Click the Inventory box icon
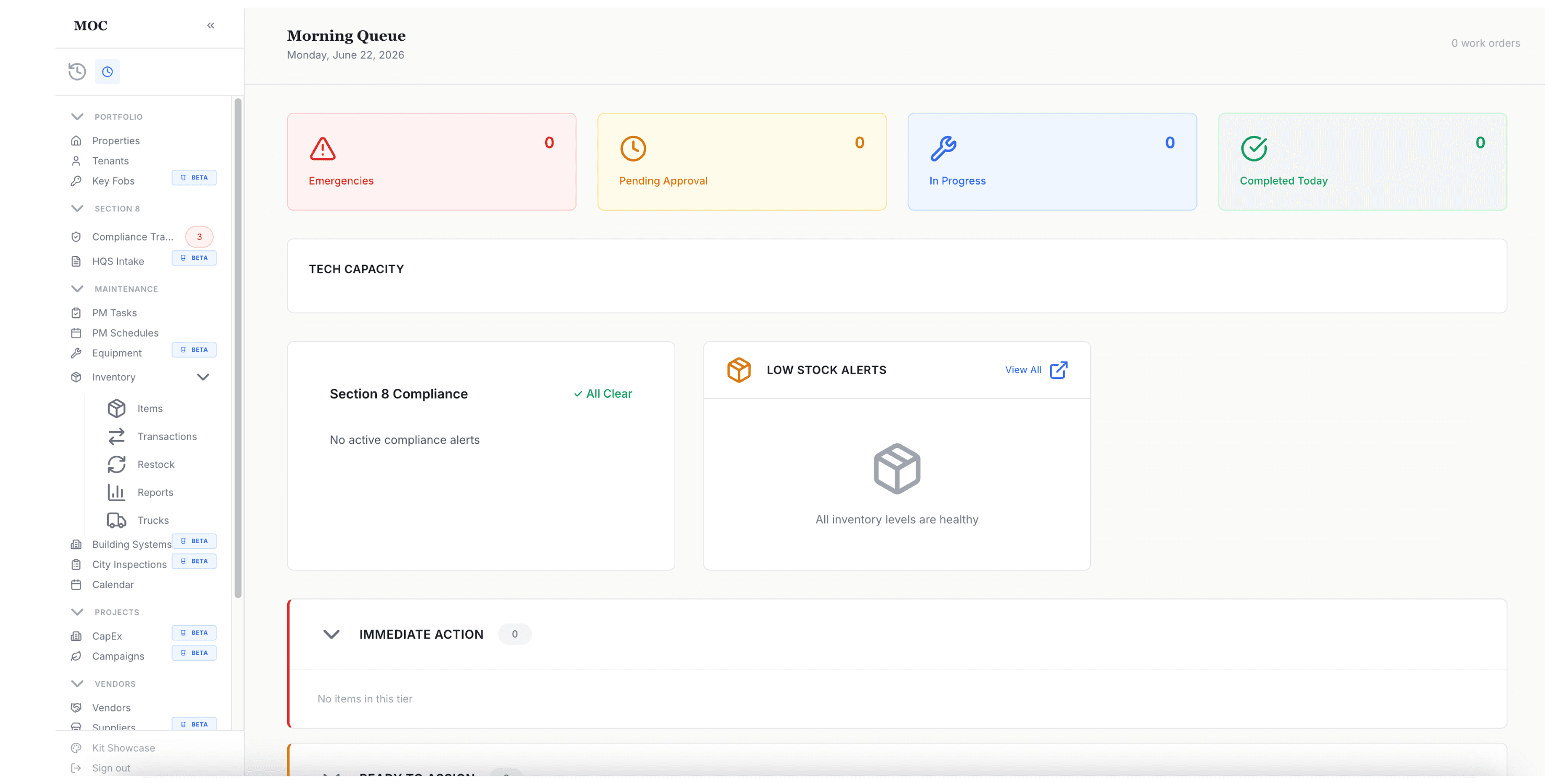 coord(76,377)
